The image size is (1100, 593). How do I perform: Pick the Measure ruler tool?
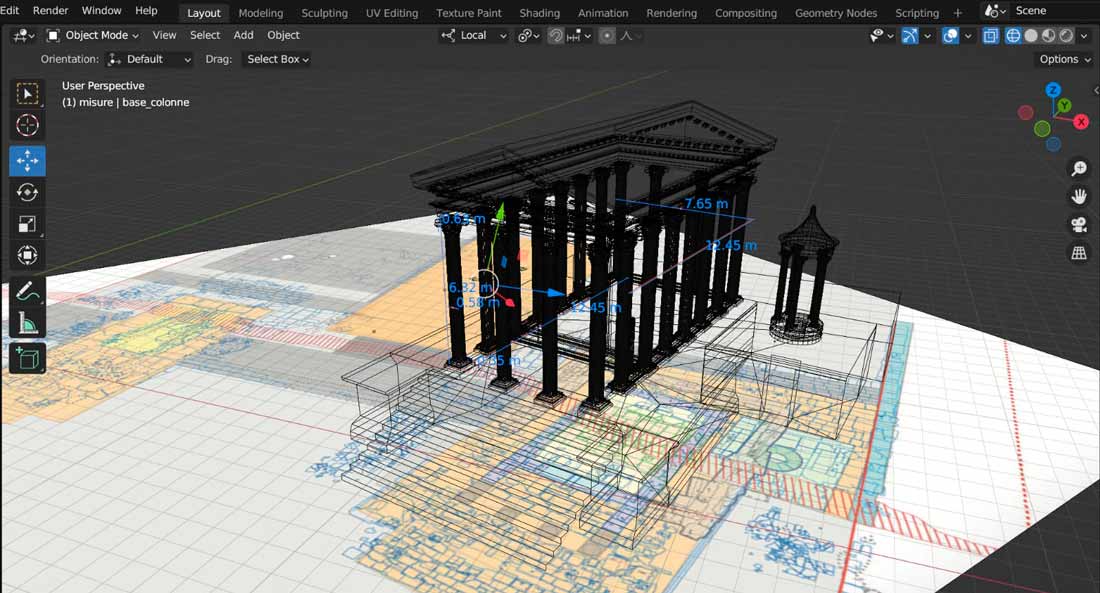pos(27,323)
